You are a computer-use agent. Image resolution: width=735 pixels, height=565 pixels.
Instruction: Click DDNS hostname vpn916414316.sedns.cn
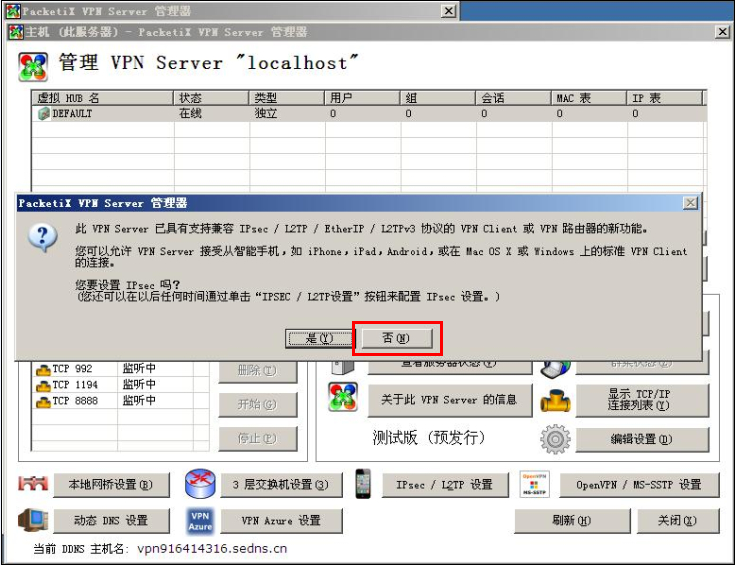tap(212, 548)
